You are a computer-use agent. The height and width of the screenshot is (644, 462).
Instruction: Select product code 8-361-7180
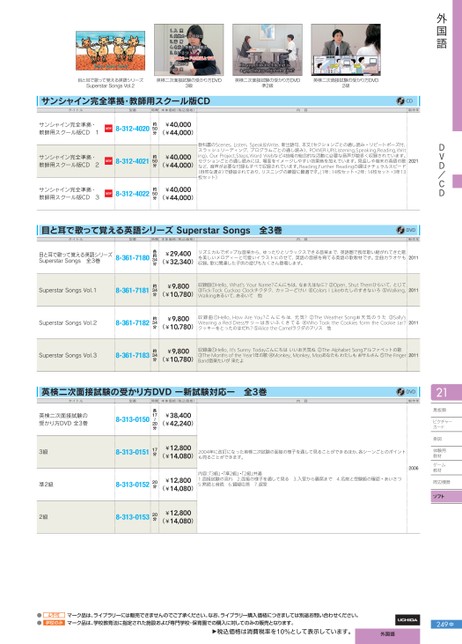coord(132,258)
